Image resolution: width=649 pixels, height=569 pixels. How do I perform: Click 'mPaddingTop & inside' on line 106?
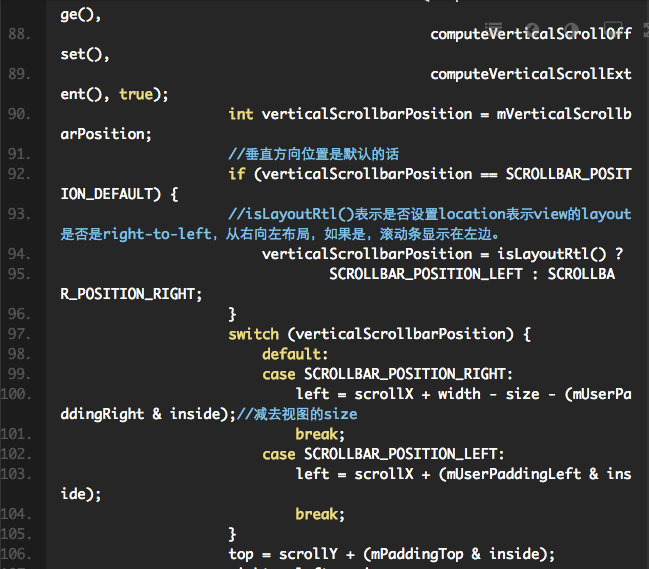(457, 553)
